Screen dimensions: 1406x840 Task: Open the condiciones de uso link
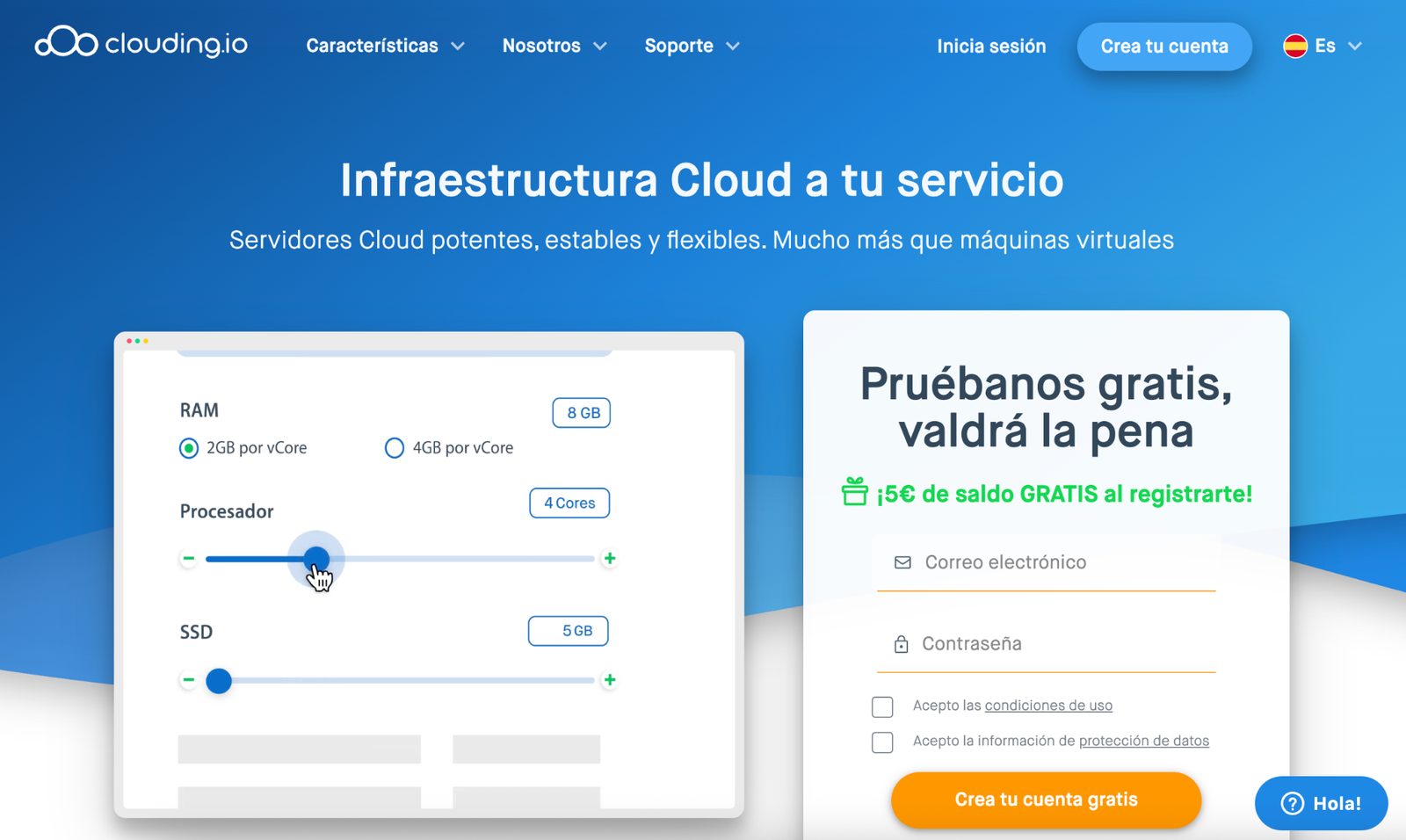(x=1048, y=706)
